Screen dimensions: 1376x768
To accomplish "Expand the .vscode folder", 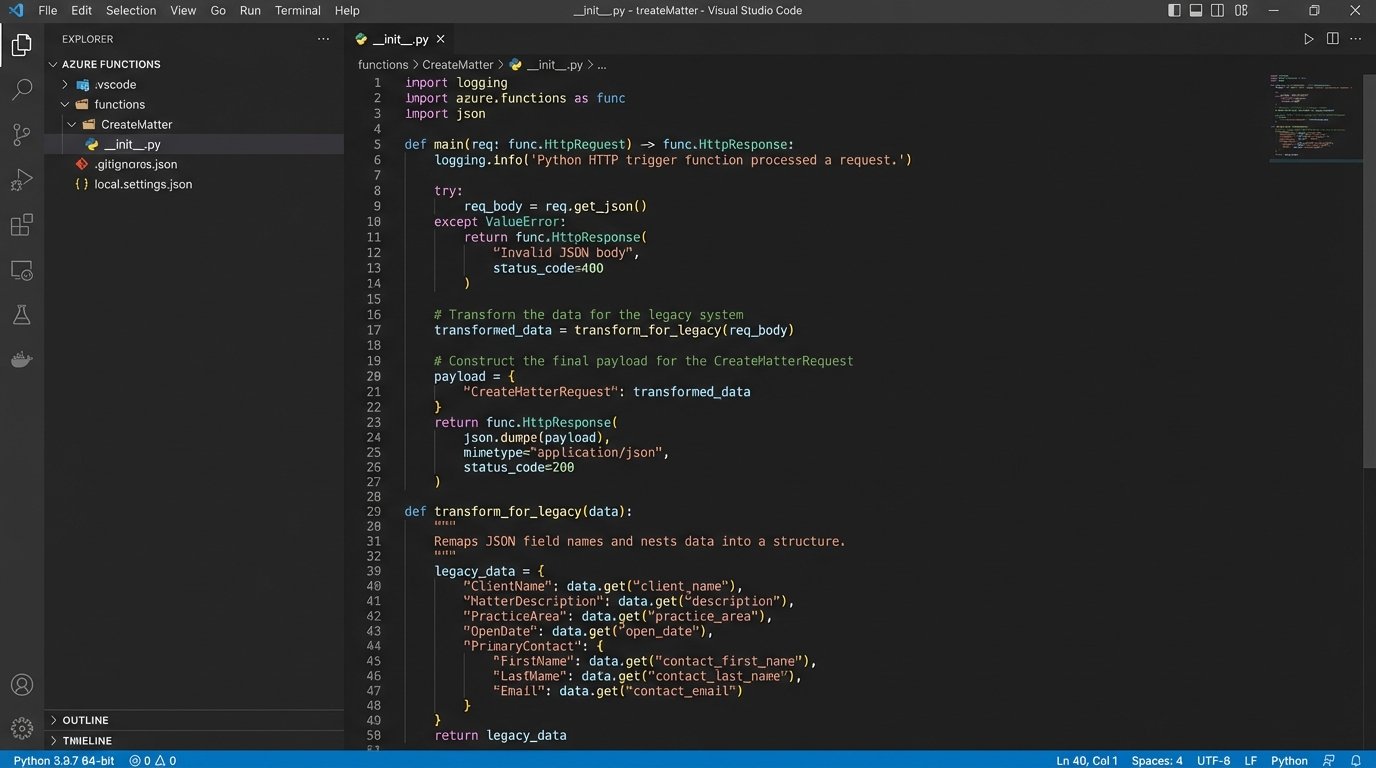I will (x=113, y=85).
